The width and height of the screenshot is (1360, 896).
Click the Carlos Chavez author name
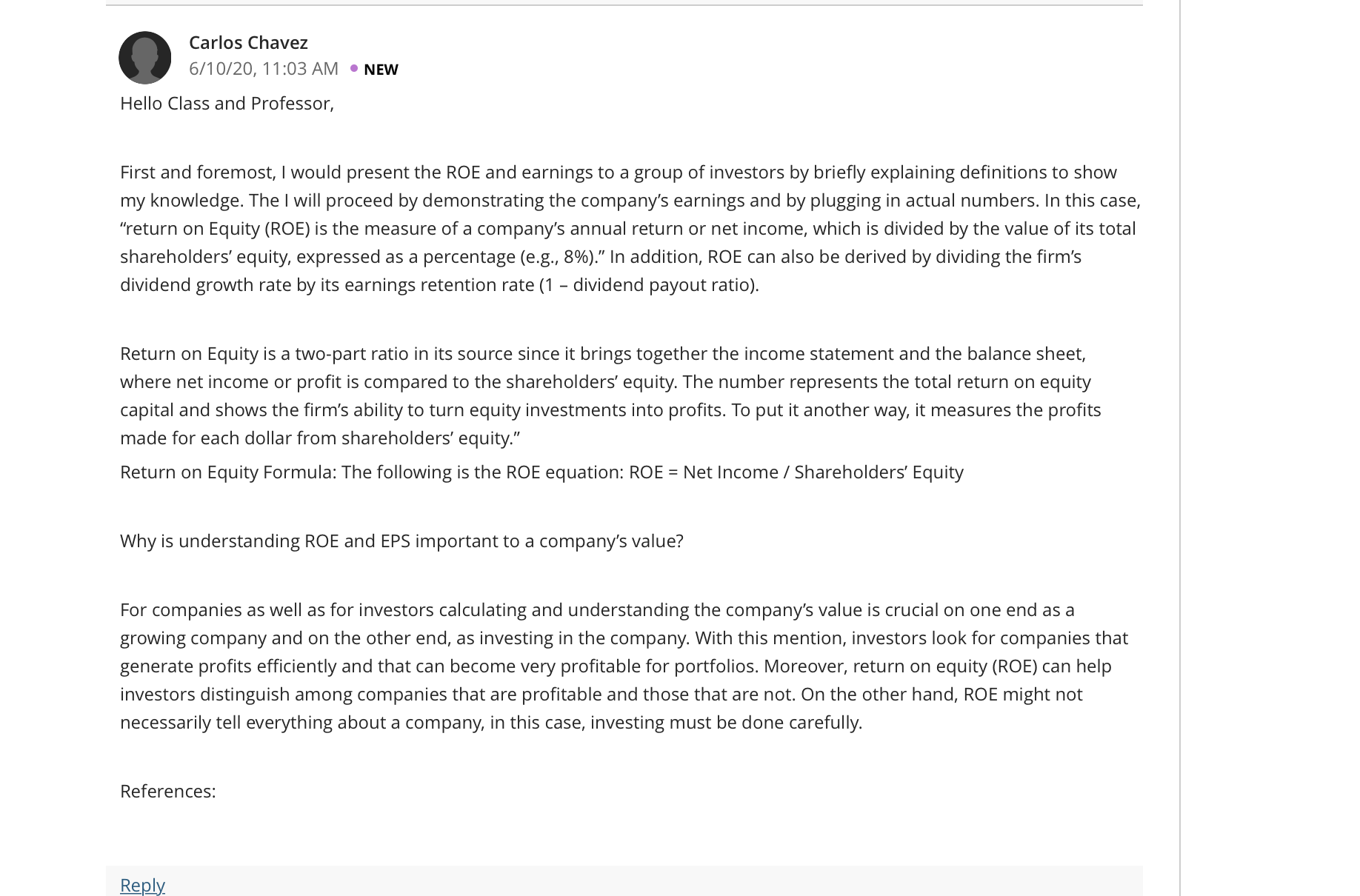click(x=248, y=42)
